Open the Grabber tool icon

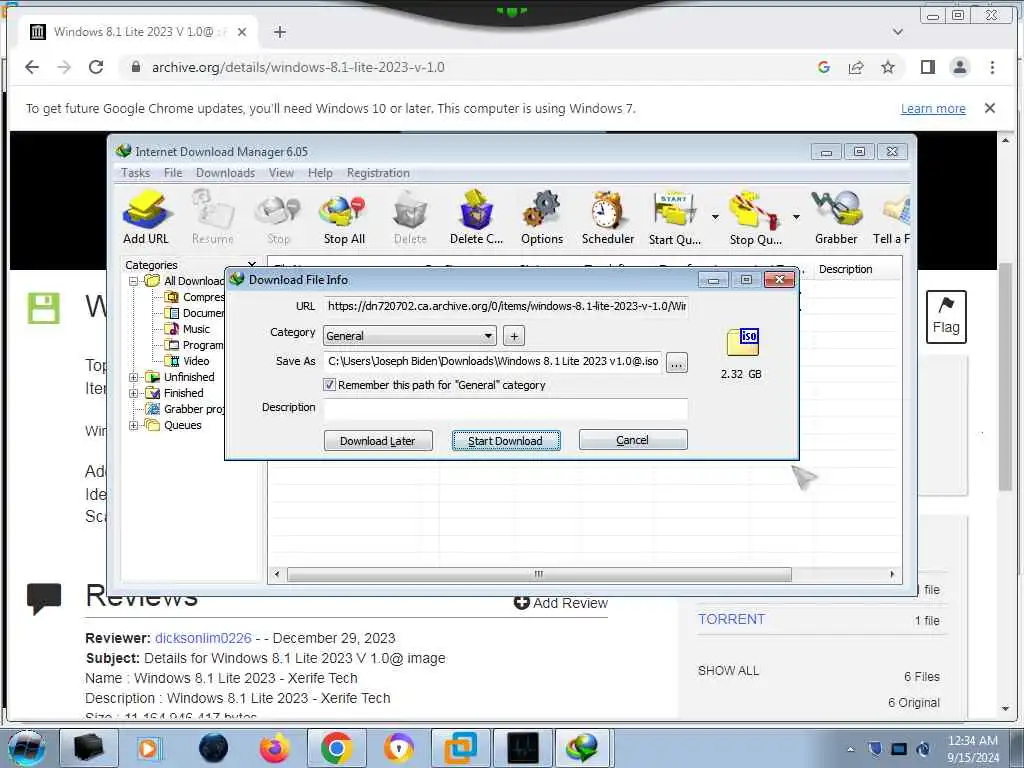pyautogui.click(x=836, y=217)
